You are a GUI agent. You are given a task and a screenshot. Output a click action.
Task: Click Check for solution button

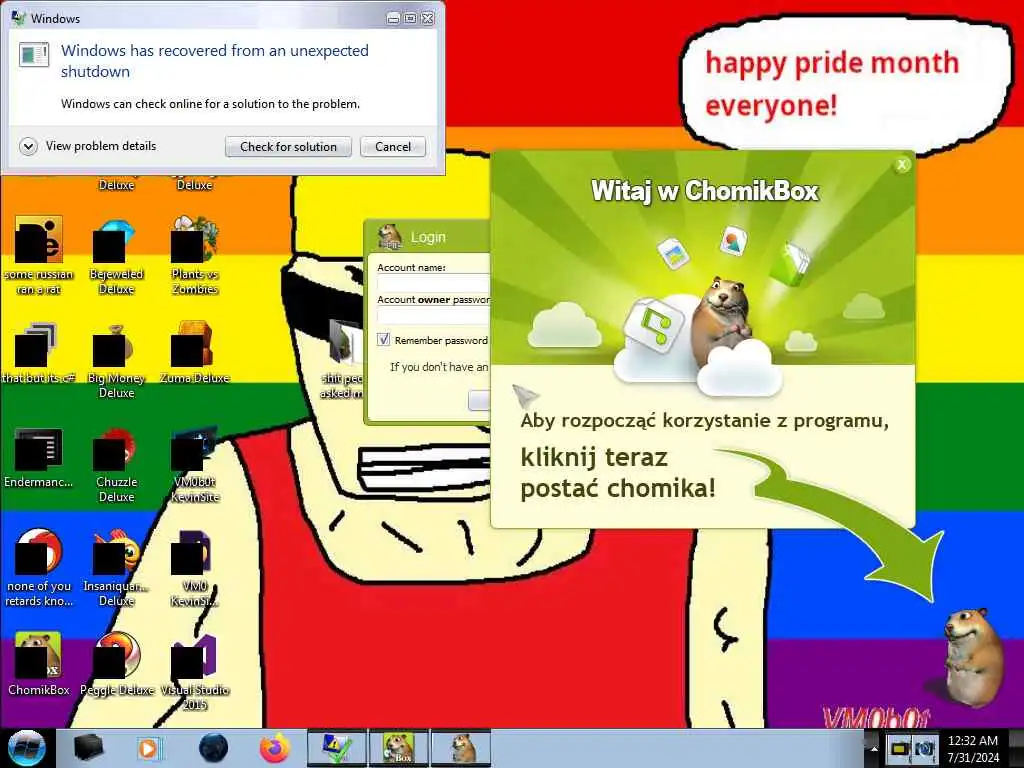click(288, 147)
